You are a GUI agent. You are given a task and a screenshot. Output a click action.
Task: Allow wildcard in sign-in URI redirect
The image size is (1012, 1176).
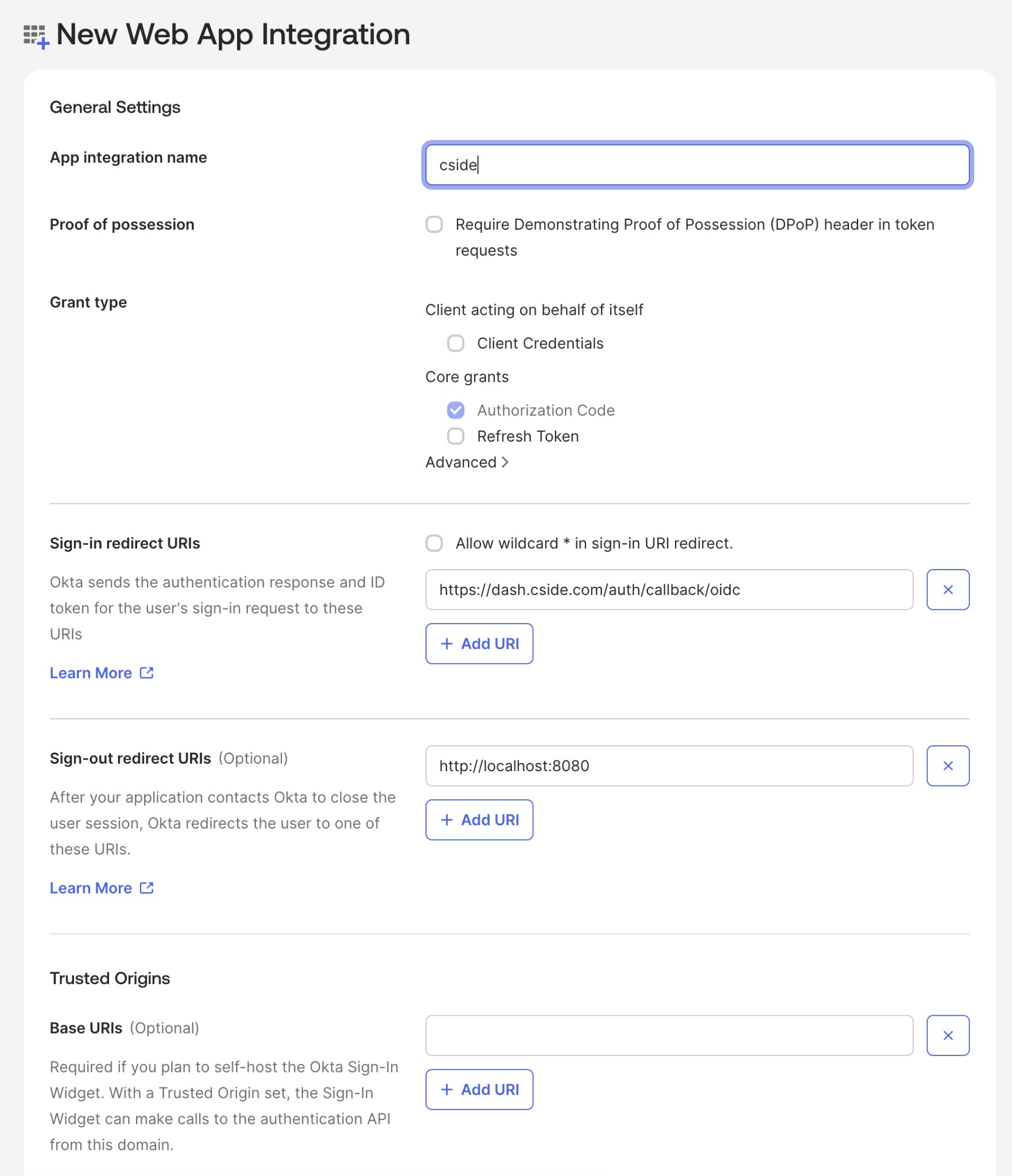(433, 543)
